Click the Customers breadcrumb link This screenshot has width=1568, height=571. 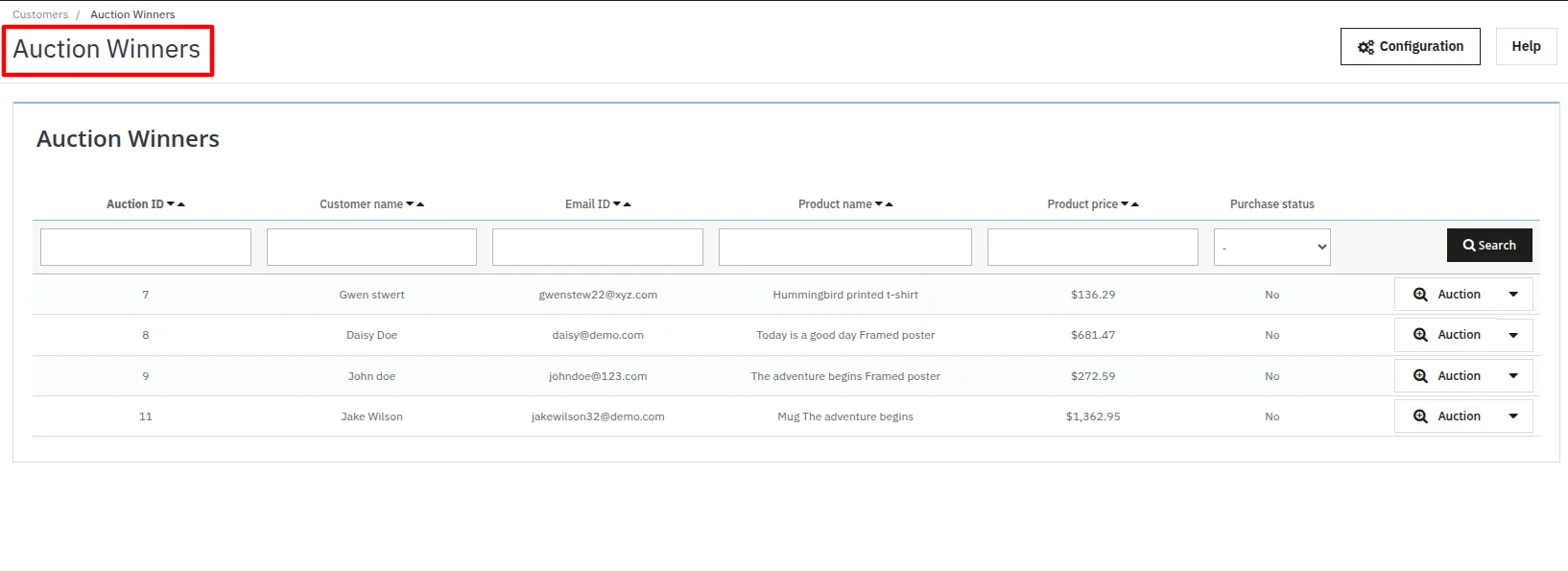pos(40,14)
